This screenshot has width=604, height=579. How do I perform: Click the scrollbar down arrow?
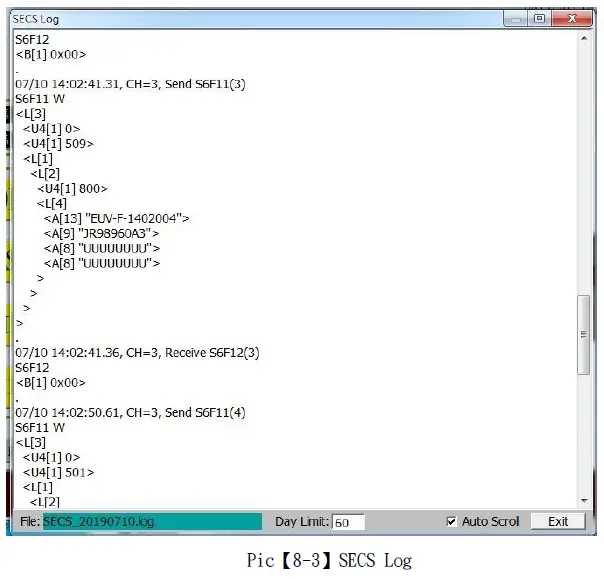pyautogui.click(x=584, y=500)
